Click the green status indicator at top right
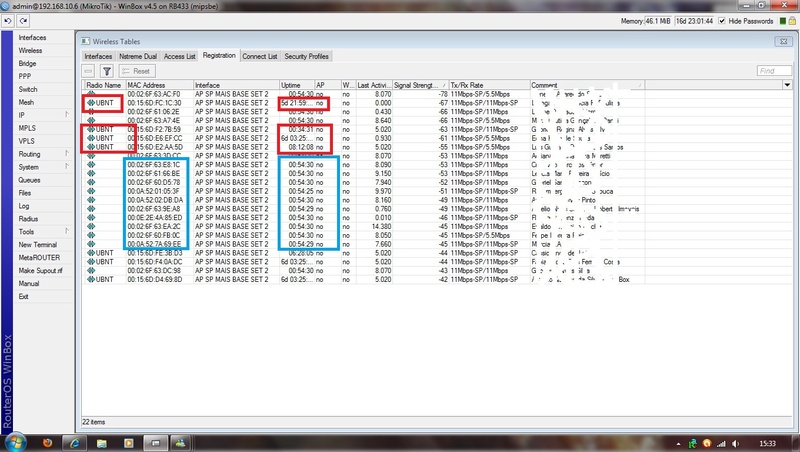Screen dimensions: 800x452 783,21
